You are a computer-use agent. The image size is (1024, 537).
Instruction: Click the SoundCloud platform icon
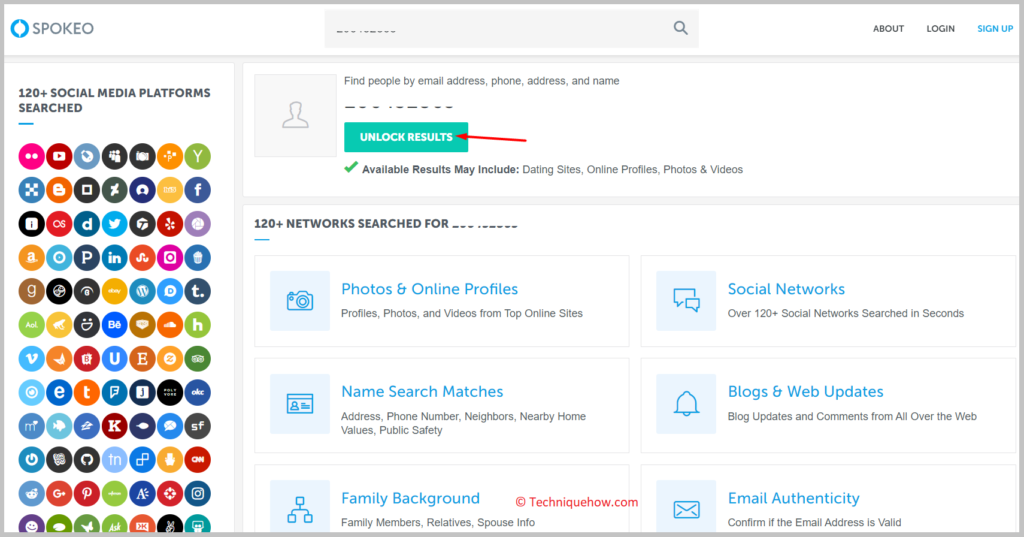[x=170, y=325]
